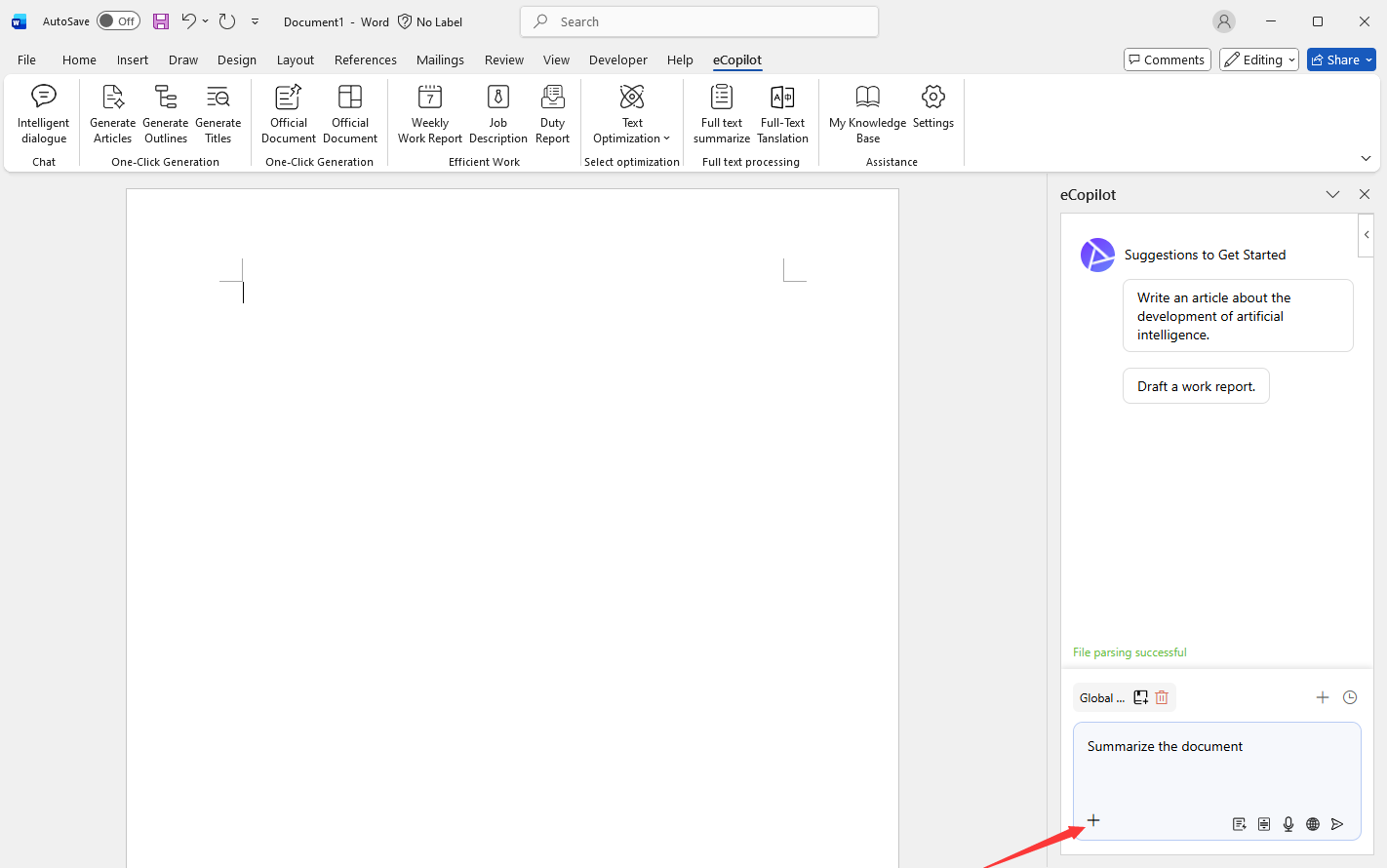Delete the Global knowledge base with trash icon

click(1162, 697)
